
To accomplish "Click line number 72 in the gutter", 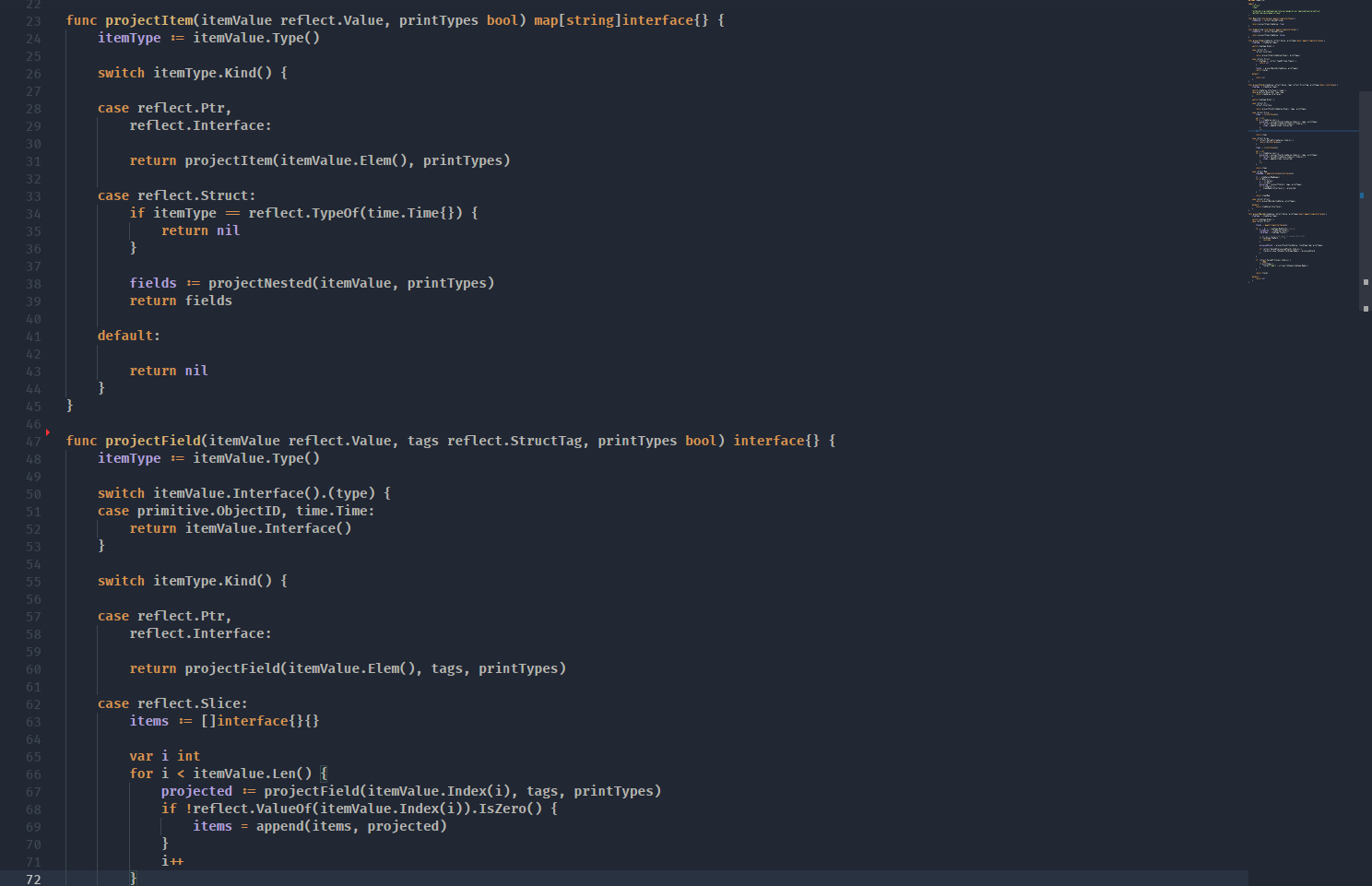I will (33, 880).
